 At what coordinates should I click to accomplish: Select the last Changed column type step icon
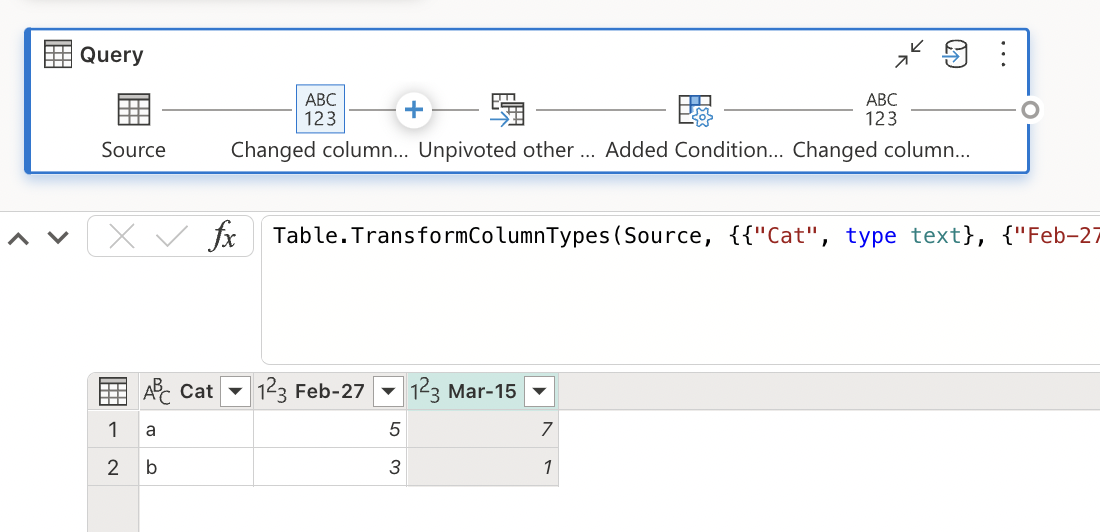(x=882, y=109)
